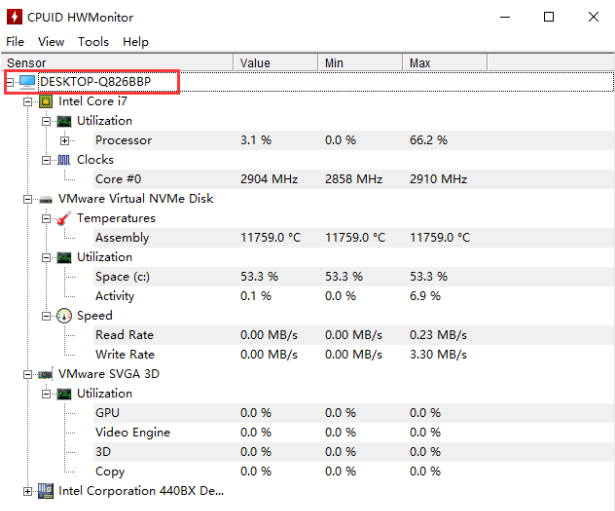Select the Copy utilization row
Screen dimensions: 615x511
(354, 471)
